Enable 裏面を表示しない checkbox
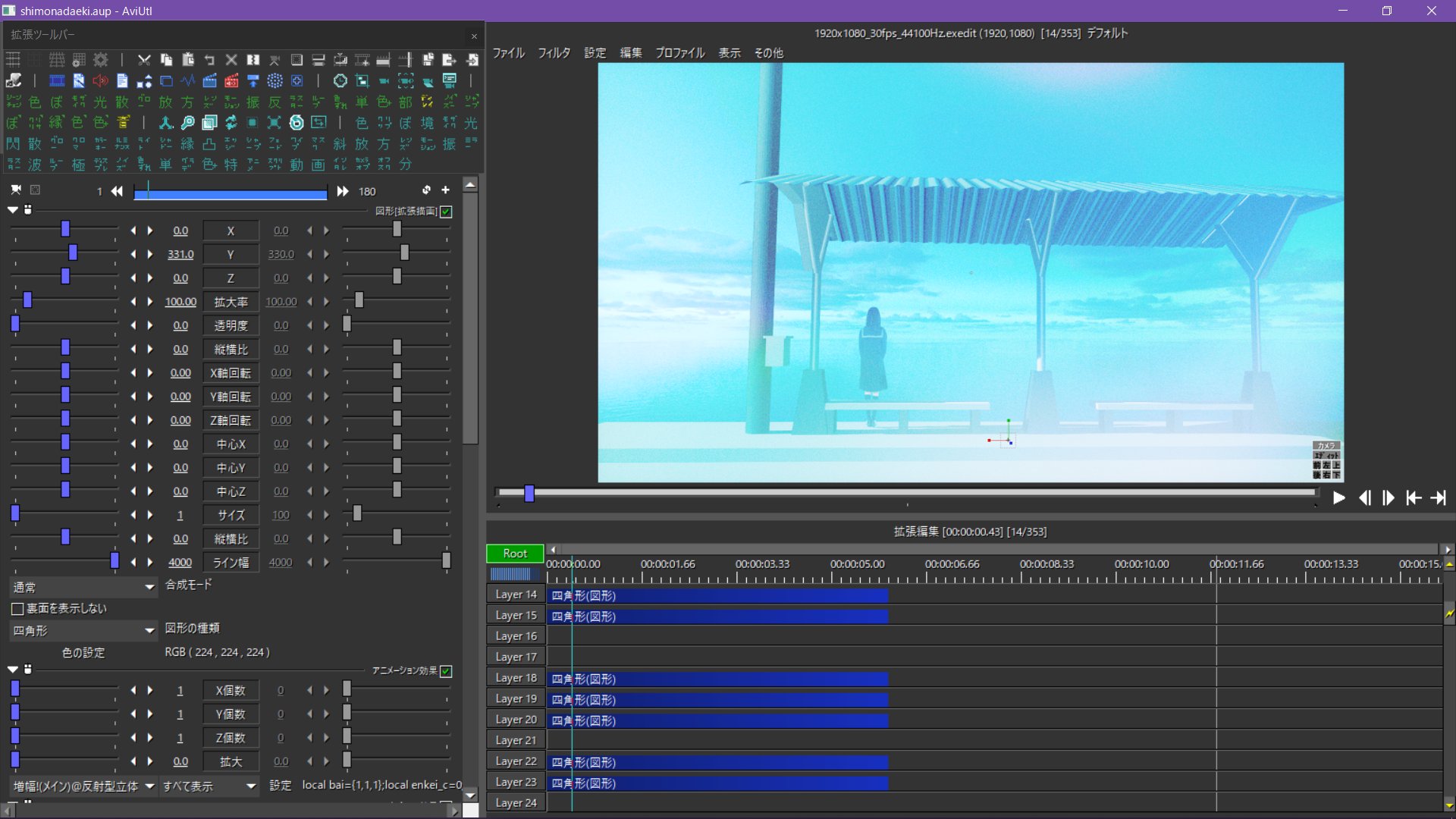 (17, 608)
